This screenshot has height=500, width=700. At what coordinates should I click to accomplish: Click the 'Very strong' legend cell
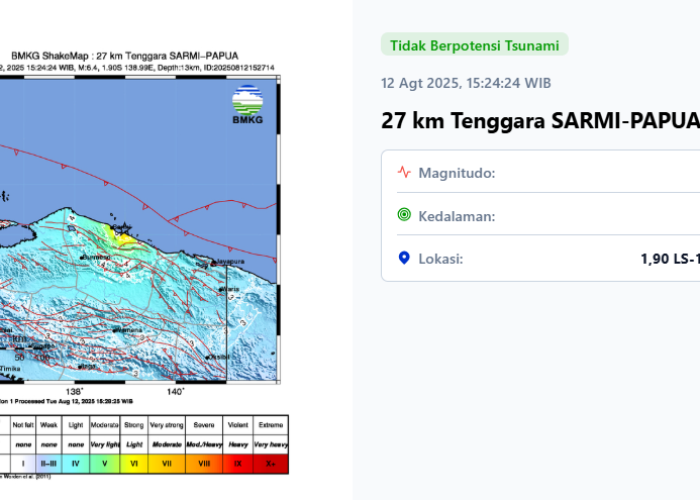coord(167,425)
